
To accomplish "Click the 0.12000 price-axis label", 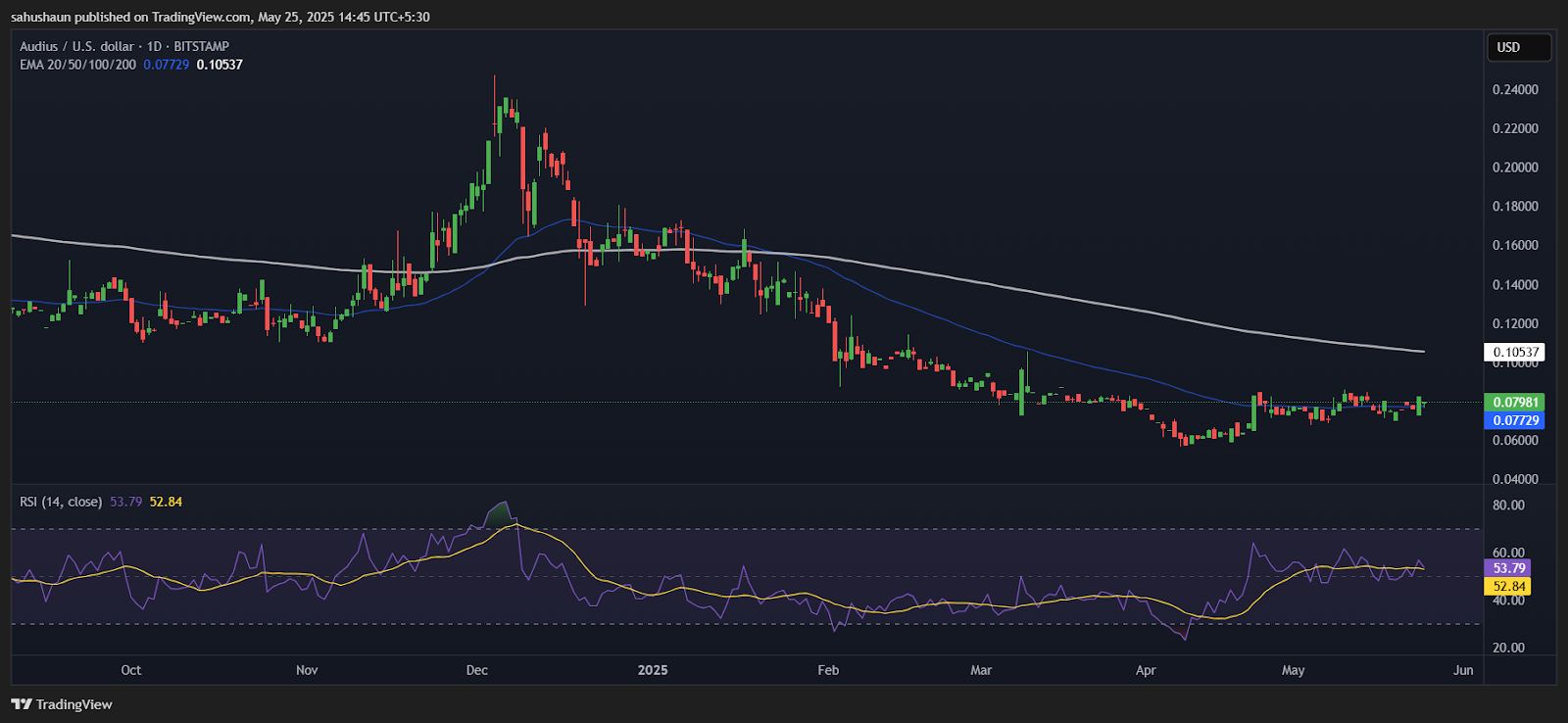I will [1515, 323].
